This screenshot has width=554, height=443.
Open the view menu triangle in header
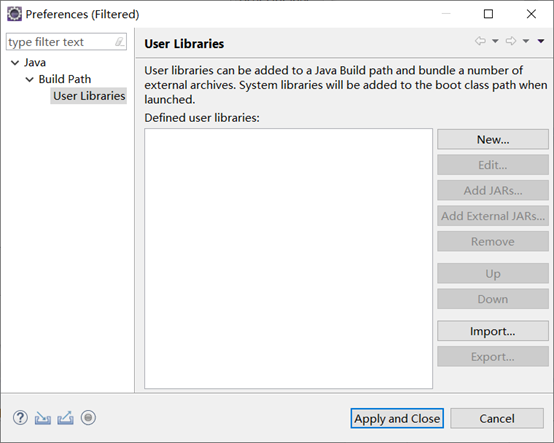tap(541, 41)
